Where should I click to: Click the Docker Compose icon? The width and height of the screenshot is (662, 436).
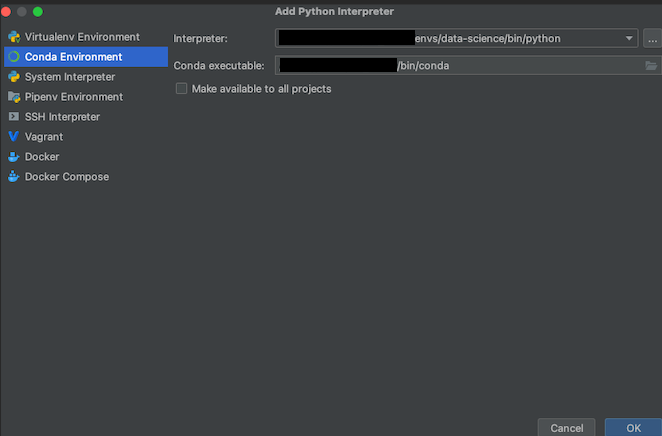tap(13, 177)
